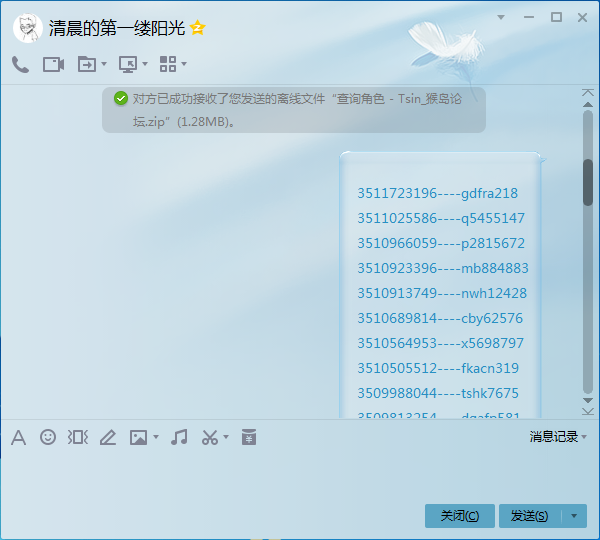Click the red envelope money icon
This screenshot has width=600, height=540.
tap(249, 437)
